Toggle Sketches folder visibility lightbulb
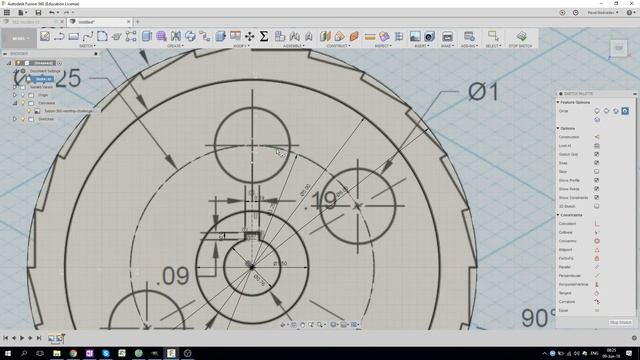The width and height of the screenshot is (640, 360). (23, 119)
